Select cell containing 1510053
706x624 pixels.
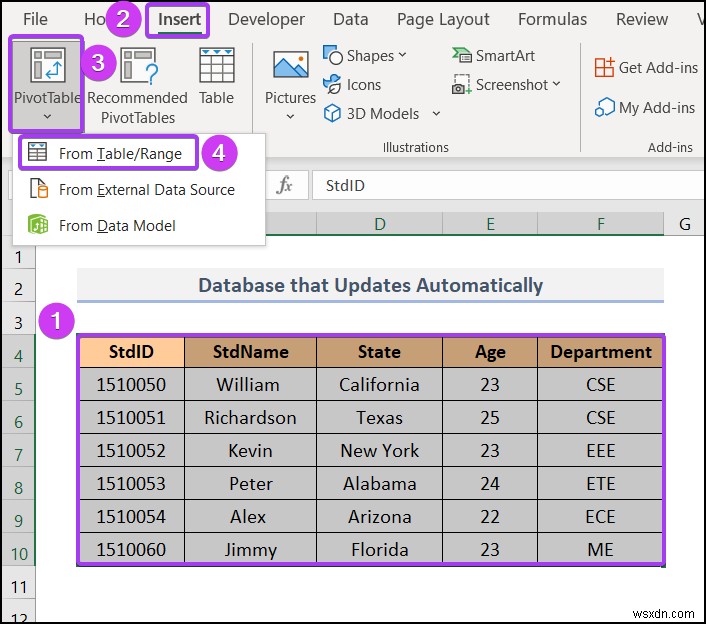click(x=131, y=484)
